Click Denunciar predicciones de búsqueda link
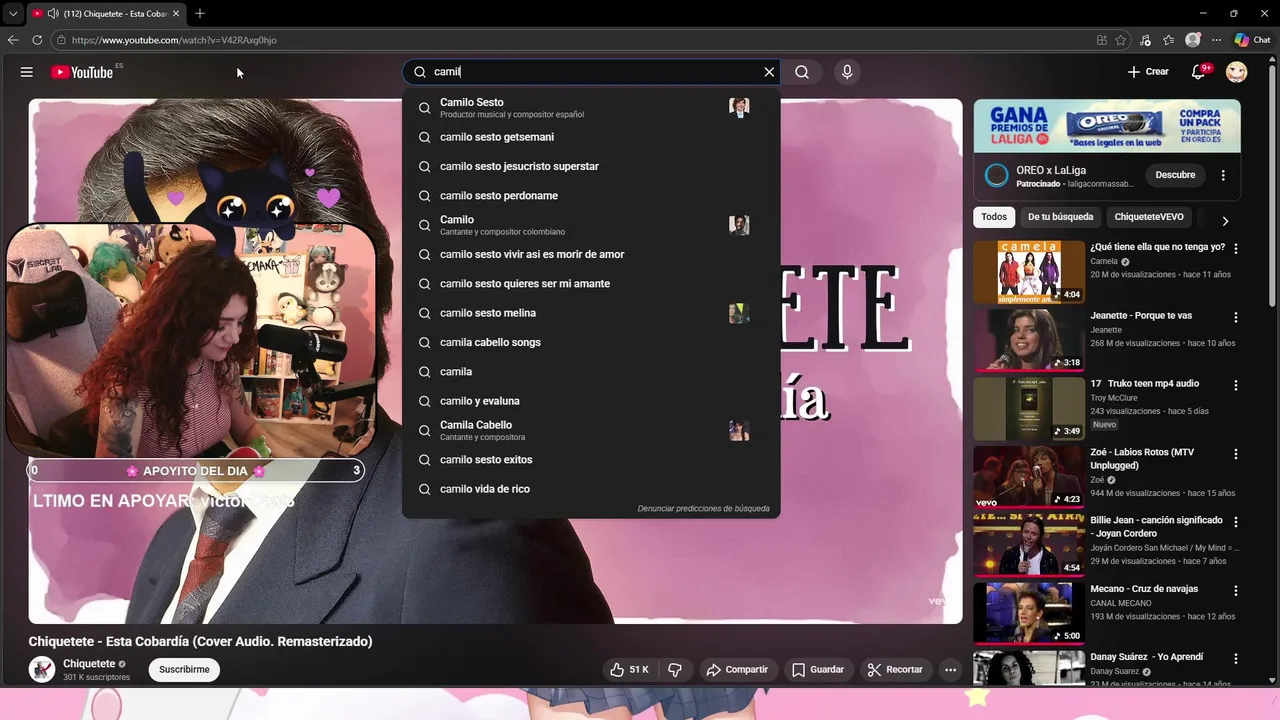1280x720 pixels. click(x=704, y=509)
